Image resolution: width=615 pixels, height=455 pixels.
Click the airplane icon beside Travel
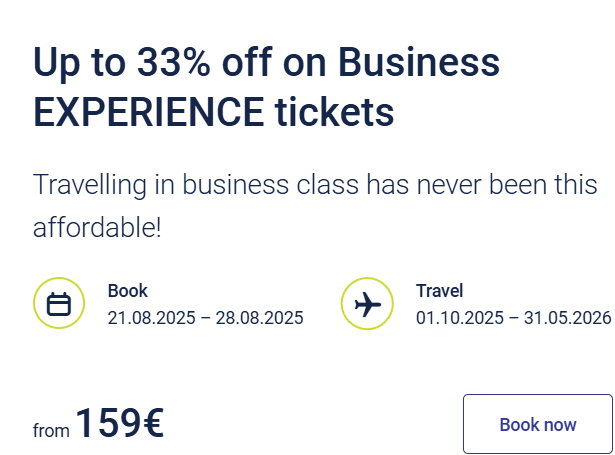367,304
